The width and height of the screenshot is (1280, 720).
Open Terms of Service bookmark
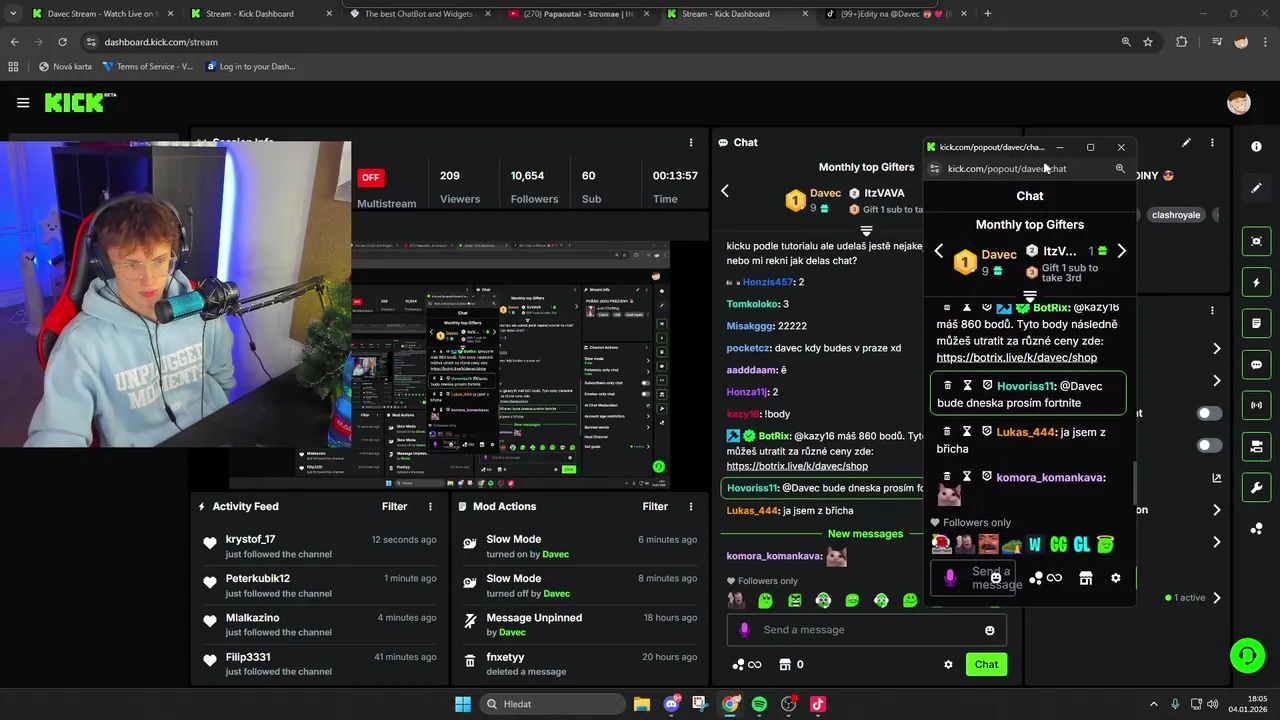click(147, 67)
